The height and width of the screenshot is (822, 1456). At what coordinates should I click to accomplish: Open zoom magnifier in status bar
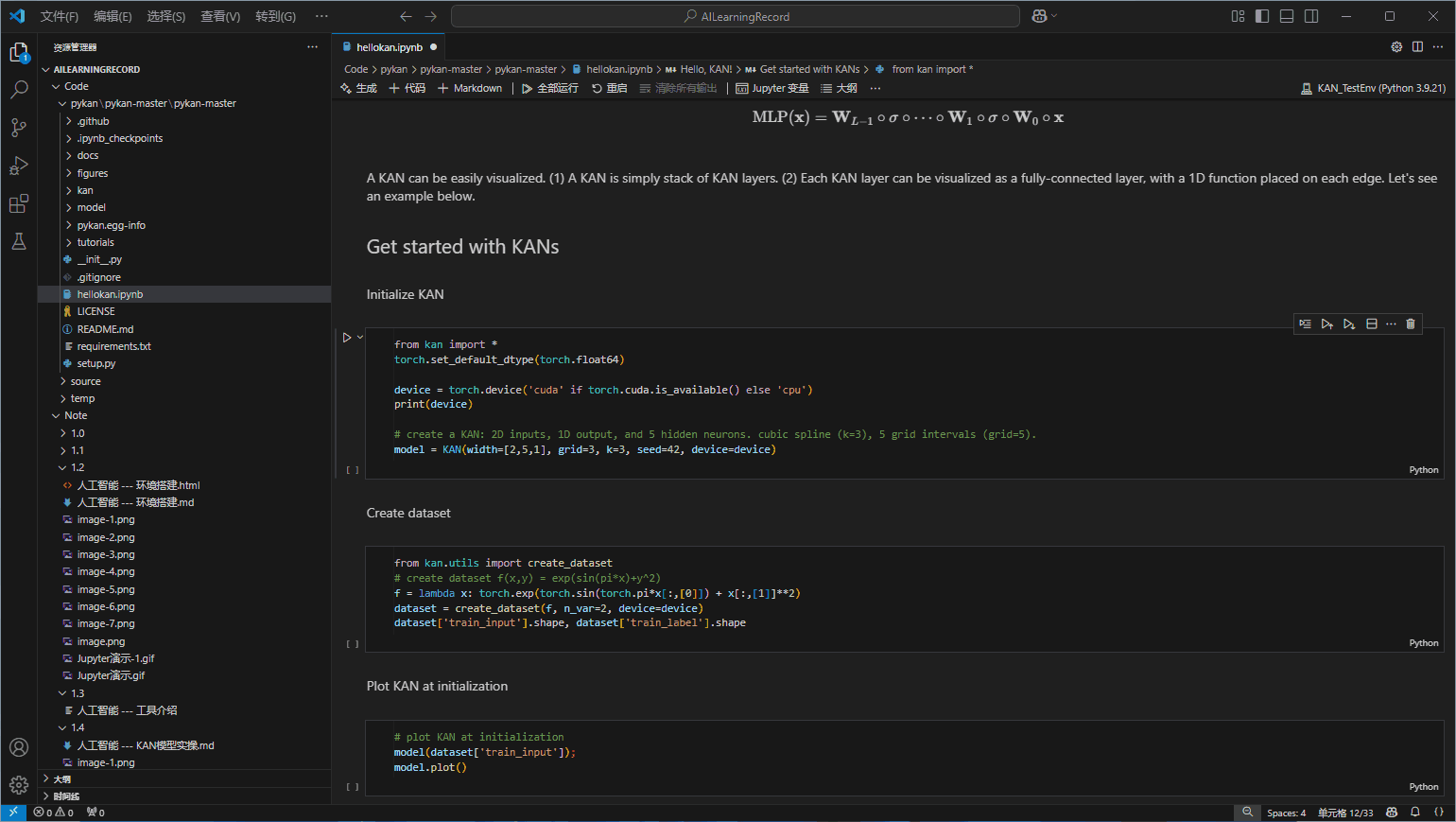(x=1247, y=813)
